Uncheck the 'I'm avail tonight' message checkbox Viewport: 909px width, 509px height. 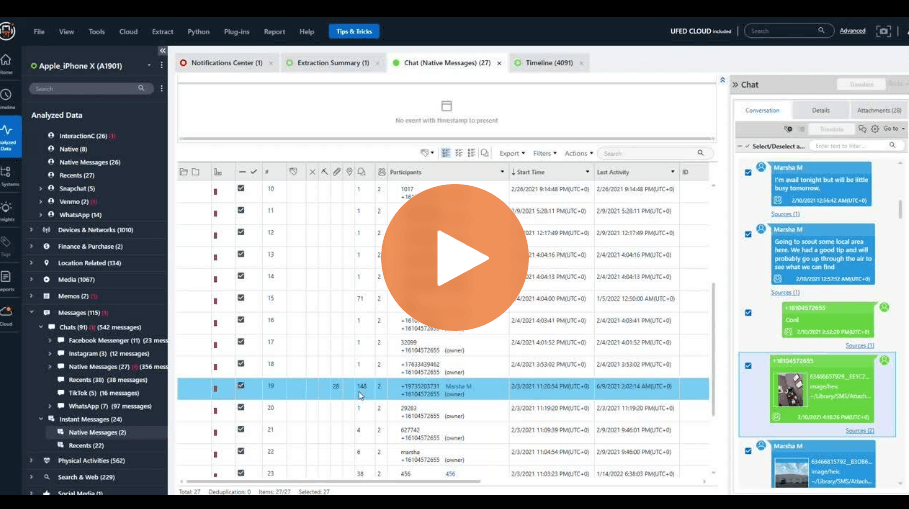[748, 173]
